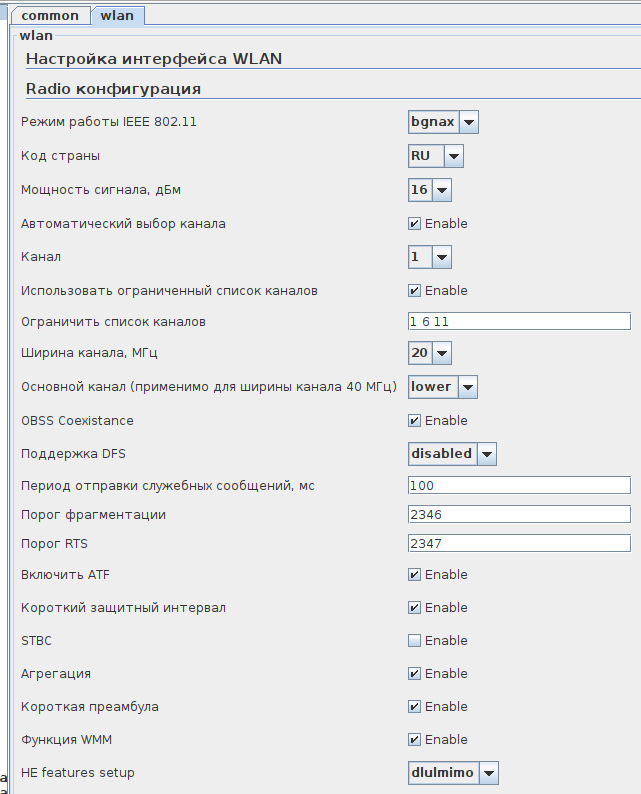This screenshot has width=641, height=794.
Task: Toggle the ATF enable checkbox
Action: (414, 575)
